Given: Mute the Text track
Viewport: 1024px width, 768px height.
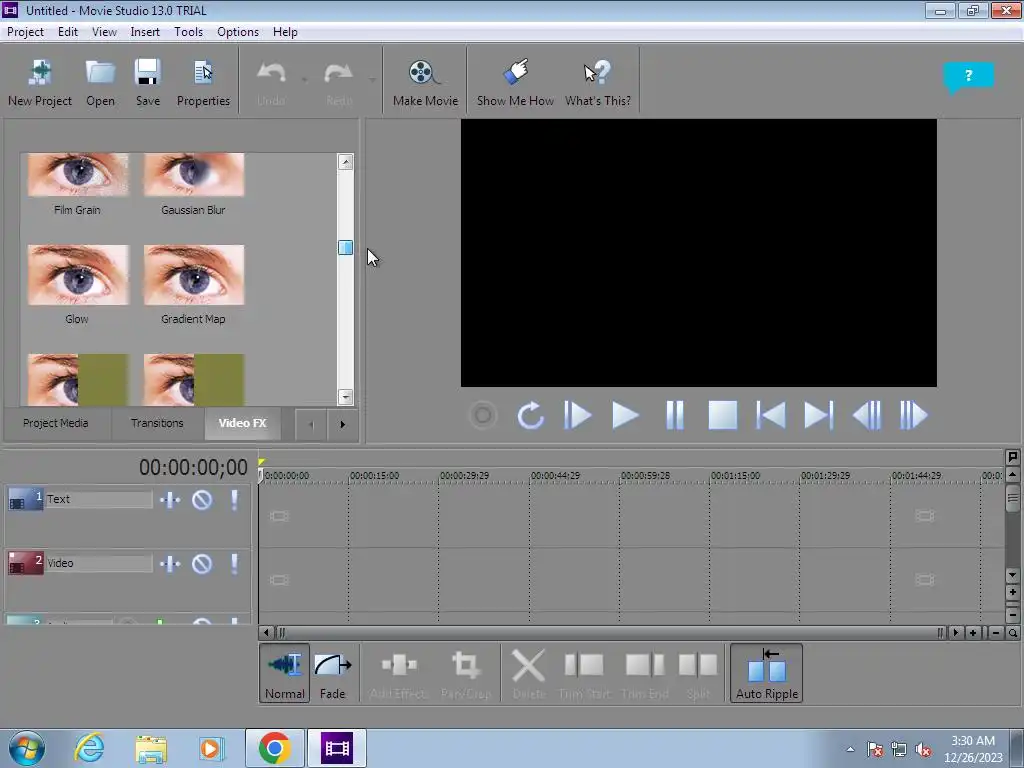Looking at the screenshot, I should [202, 500].
